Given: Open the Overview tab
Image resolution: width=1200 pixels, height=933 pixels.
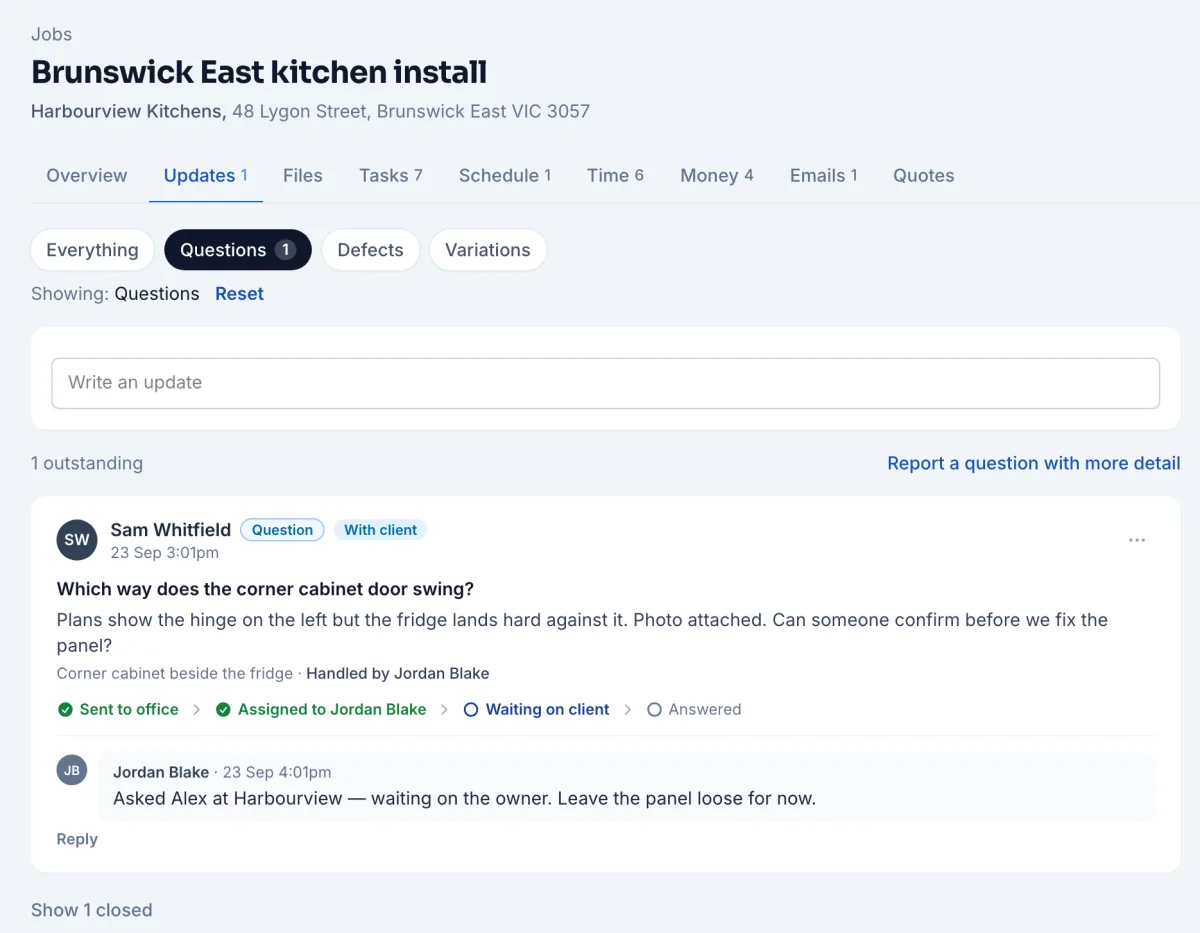Looking at the screenshot, I should click(87, 175).
